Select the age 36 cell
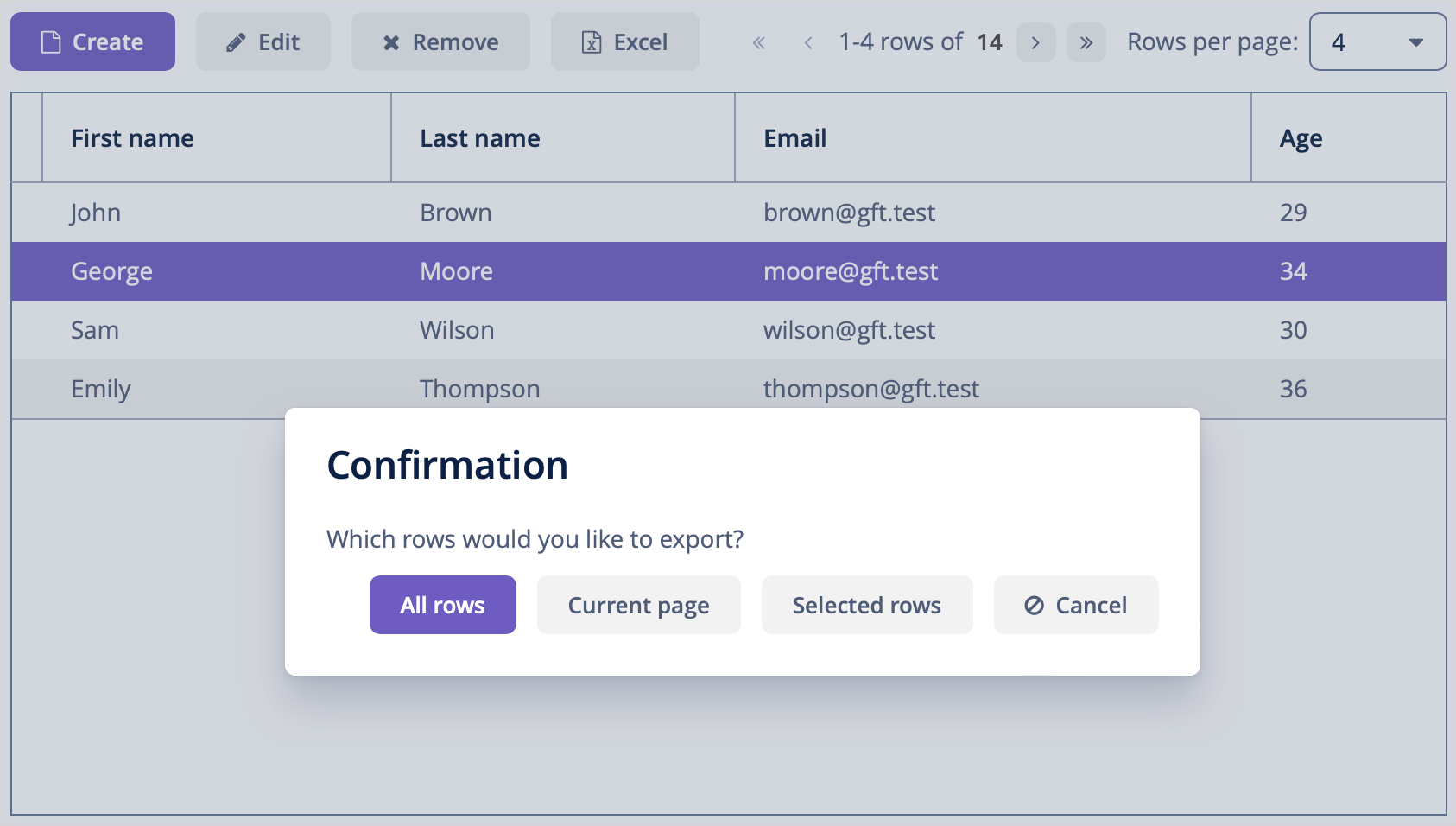This screenshot has height=826, width=1456. tap(1349, 389)
